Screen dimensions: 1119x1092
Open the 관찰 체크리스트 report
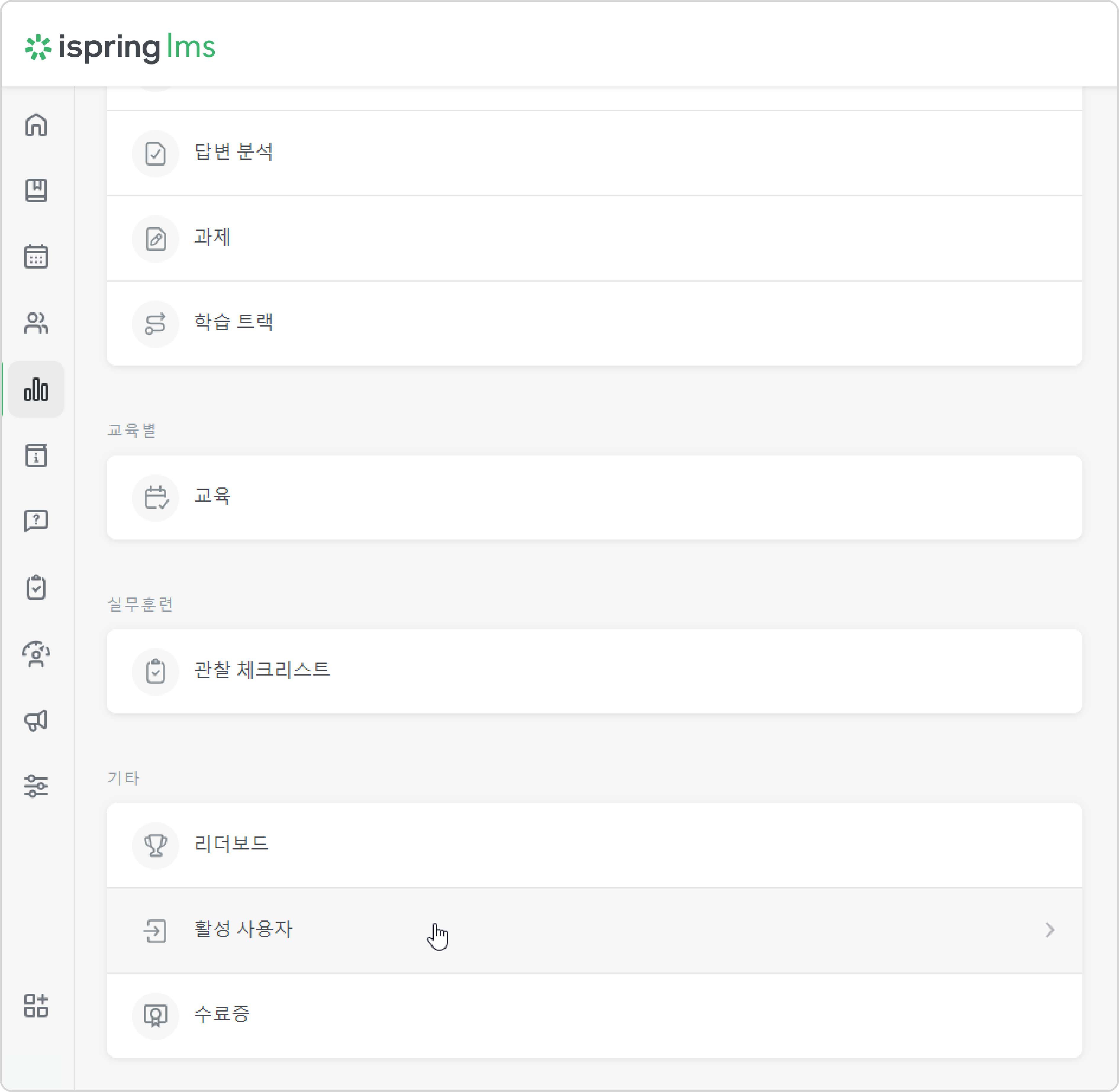(x=594, y=672)
